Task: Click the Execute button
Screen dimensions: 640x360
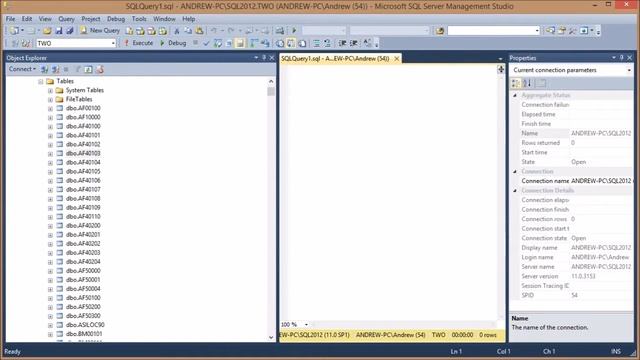Action: (139, 43)
